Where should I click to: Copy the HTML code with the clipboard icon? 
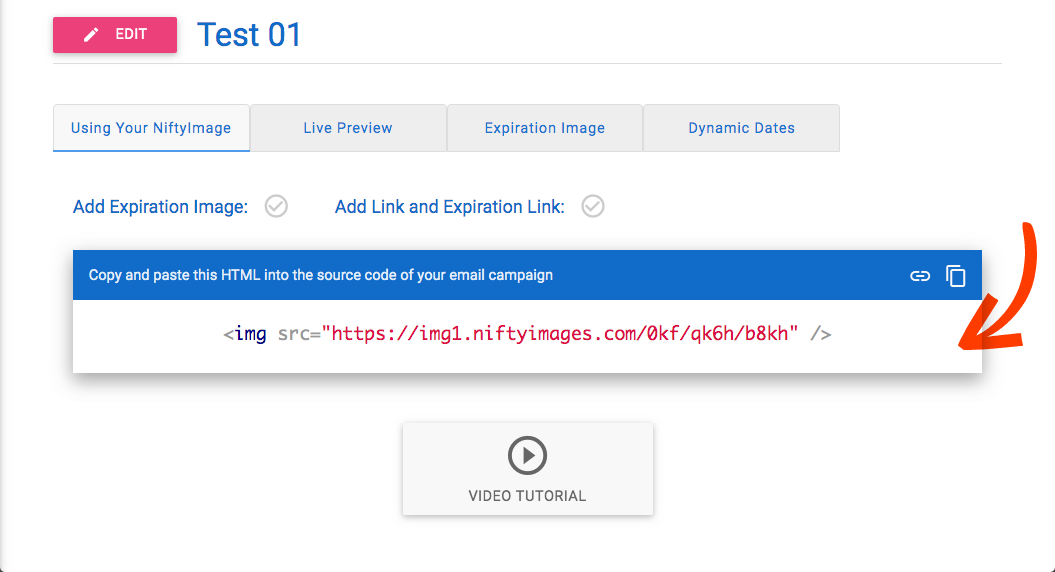pos(956,276)
